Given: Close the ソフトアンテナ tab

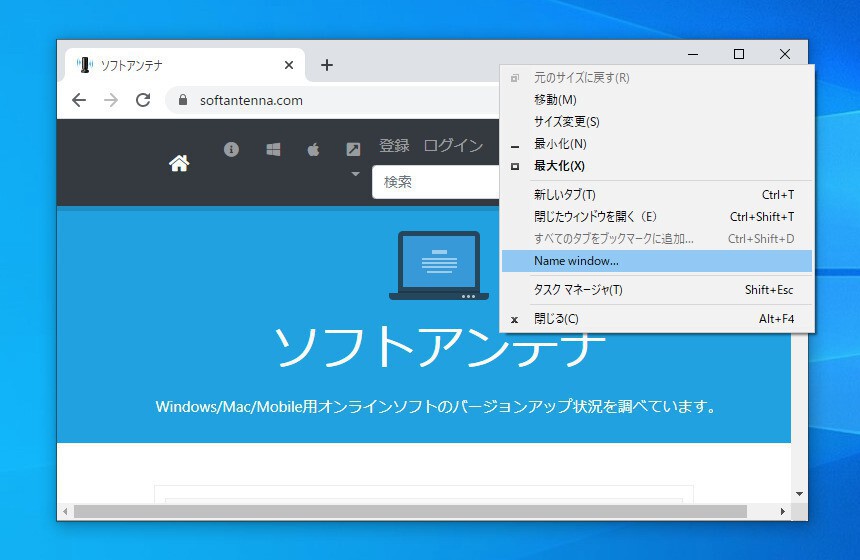Looking at the screenshot, I should (x=289, y=65).
